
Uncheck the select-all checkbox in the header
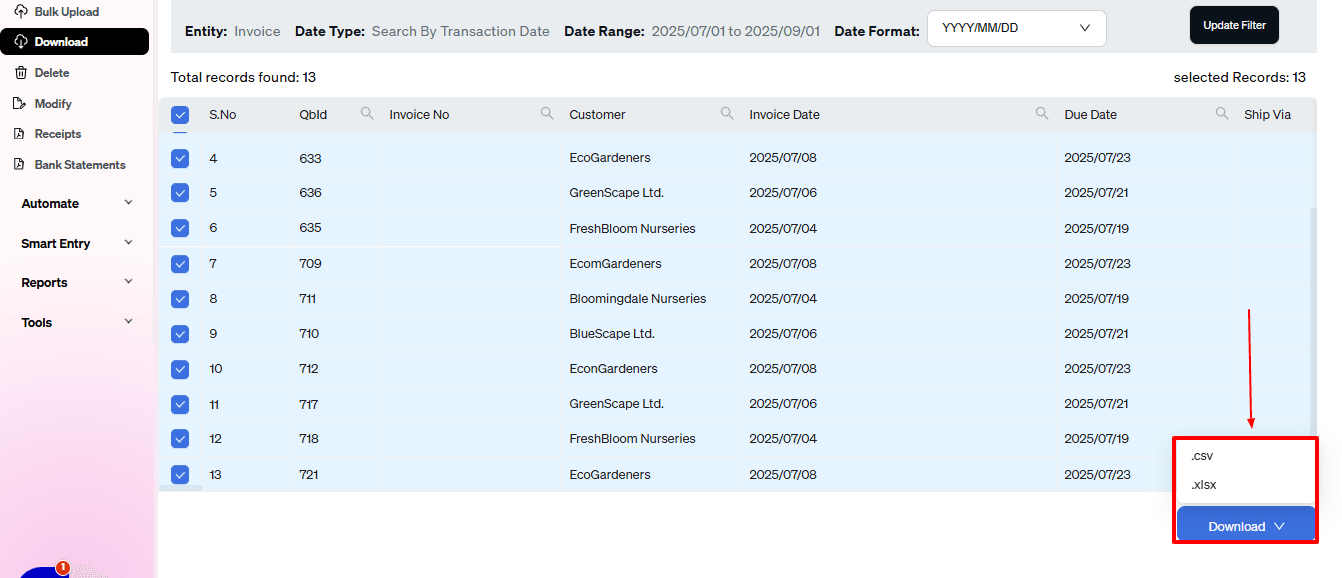coord(180,113)
